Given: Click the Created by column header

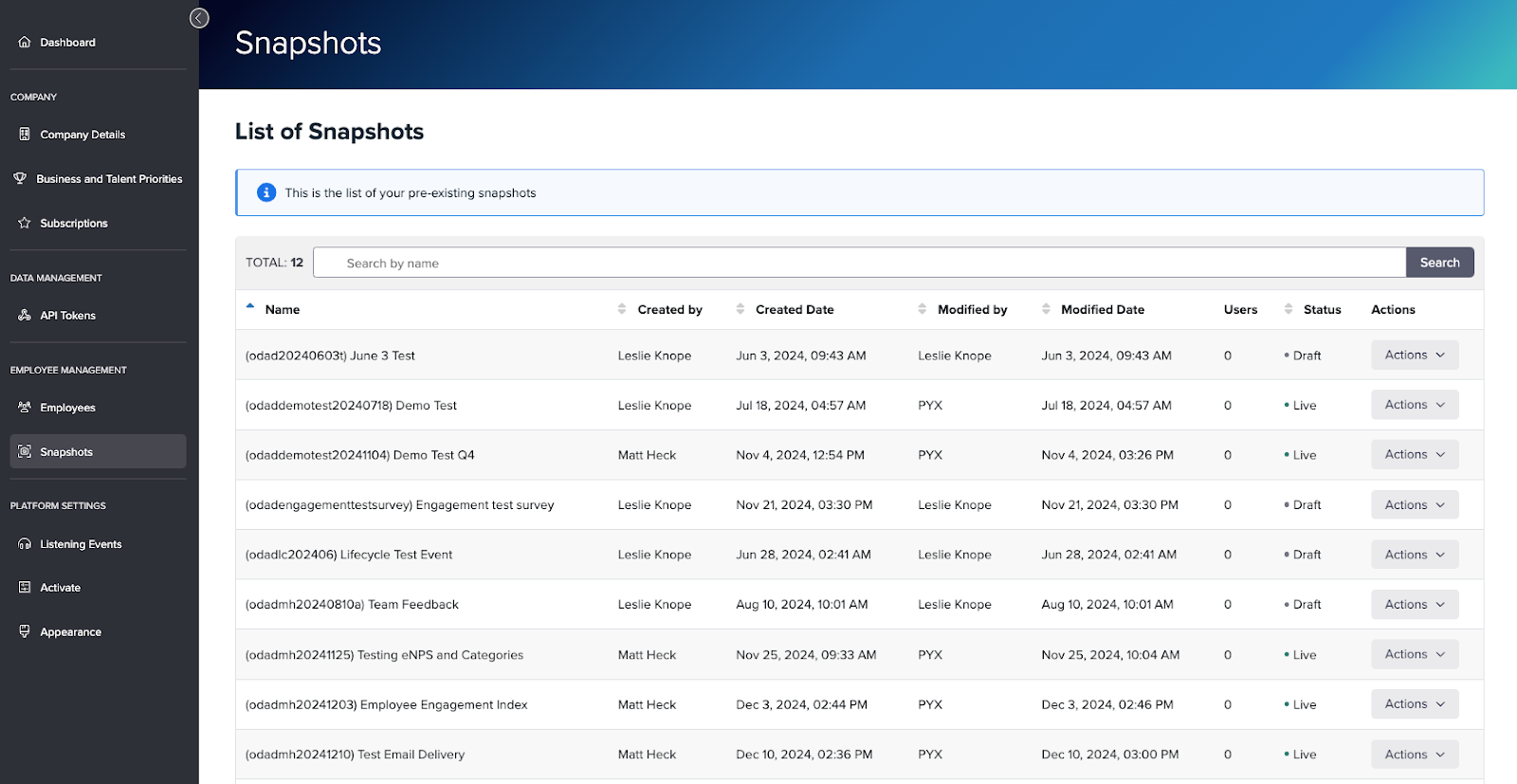Looking at the screenshot, I should click(669, 309).
